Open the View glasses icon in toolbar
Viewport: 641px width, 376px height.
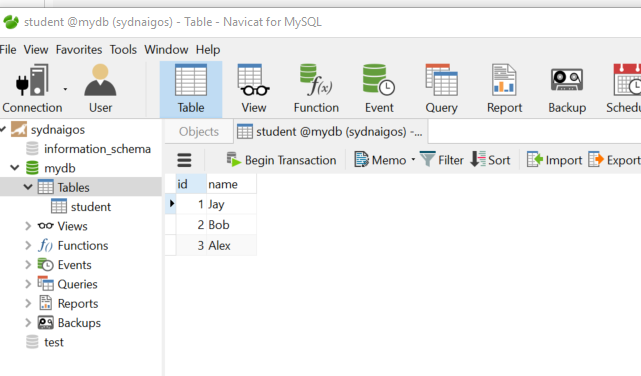pyautogui.click(x=253, y=80)
